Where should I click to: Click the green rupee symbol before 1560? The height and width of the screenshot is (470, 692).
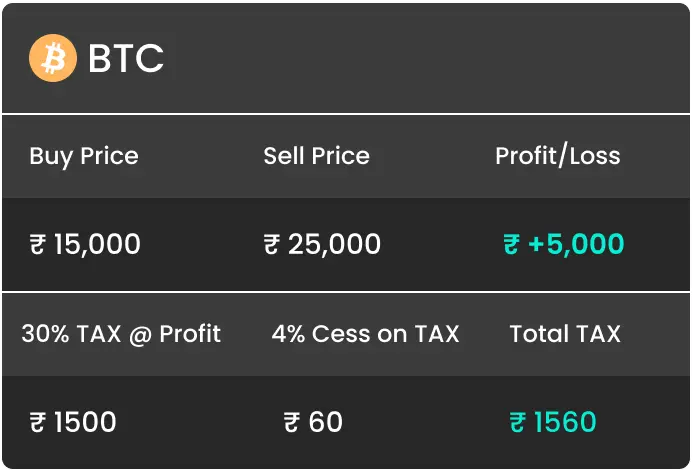(x=517, y=422)
